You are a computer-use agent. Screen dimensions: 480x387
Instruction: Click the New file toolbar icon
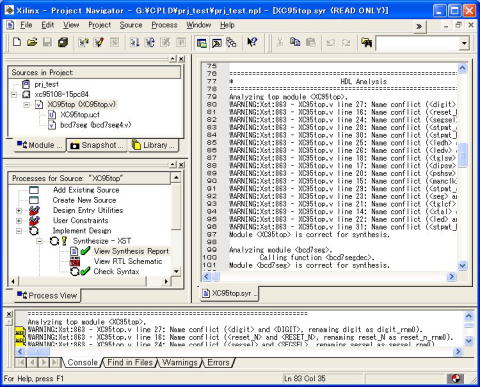click(17, 42)
